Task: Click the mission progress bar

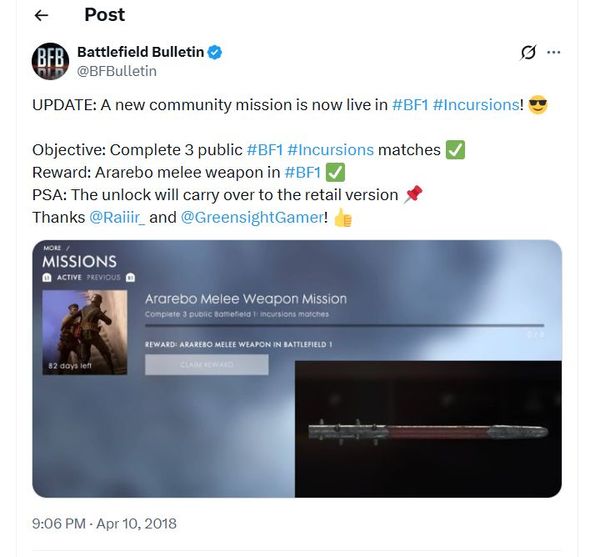Action: pos(344,326)
